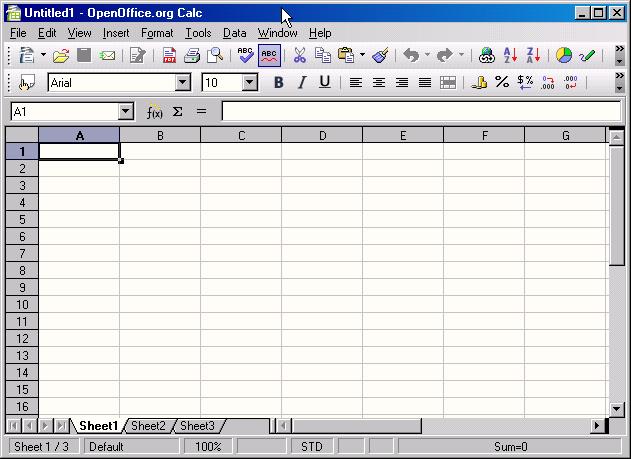Click the Cut scissors icon
This screenshot has height=459, width=631.
click(x=299, y=55)
